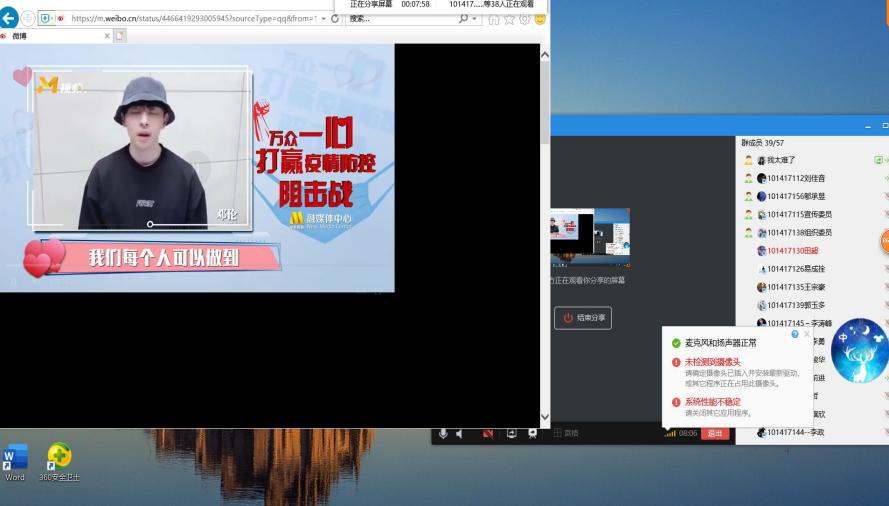
Task: Open the browser home page icon
Action: [493, 19]
